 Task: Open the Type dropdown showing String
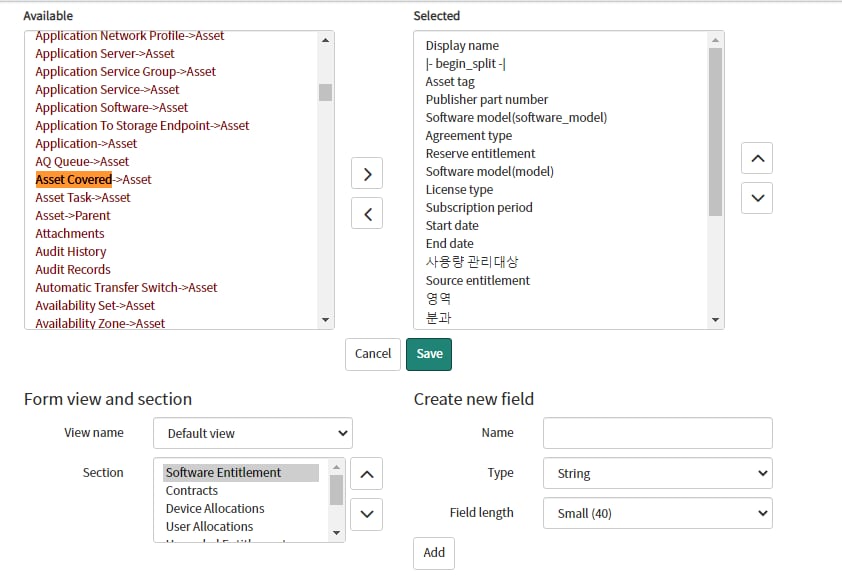pyautogui.click(x=657, y=473)
